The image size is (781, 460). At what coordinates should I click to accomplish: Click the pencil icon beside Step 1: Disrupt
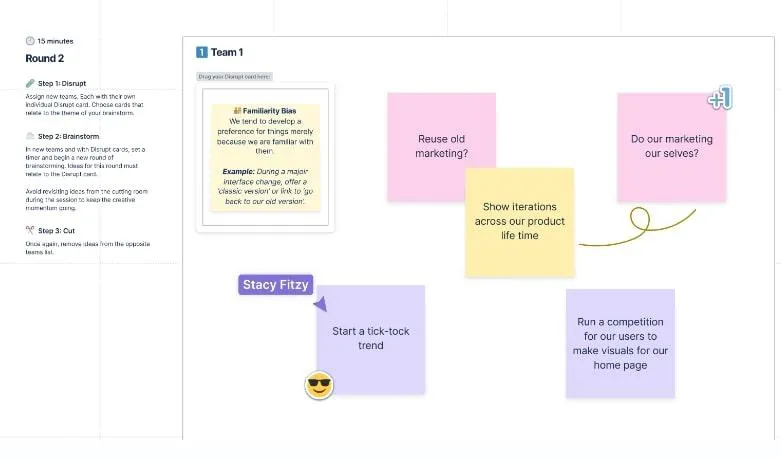coord(30,83)
